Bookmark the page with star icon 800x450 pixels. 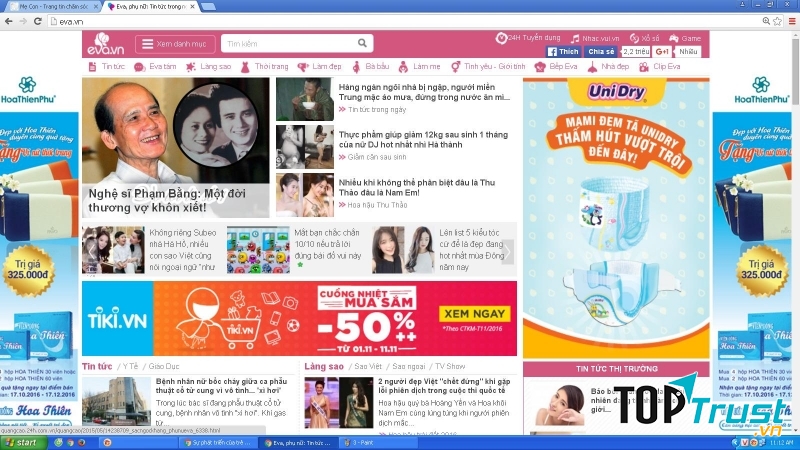point(776,20)
